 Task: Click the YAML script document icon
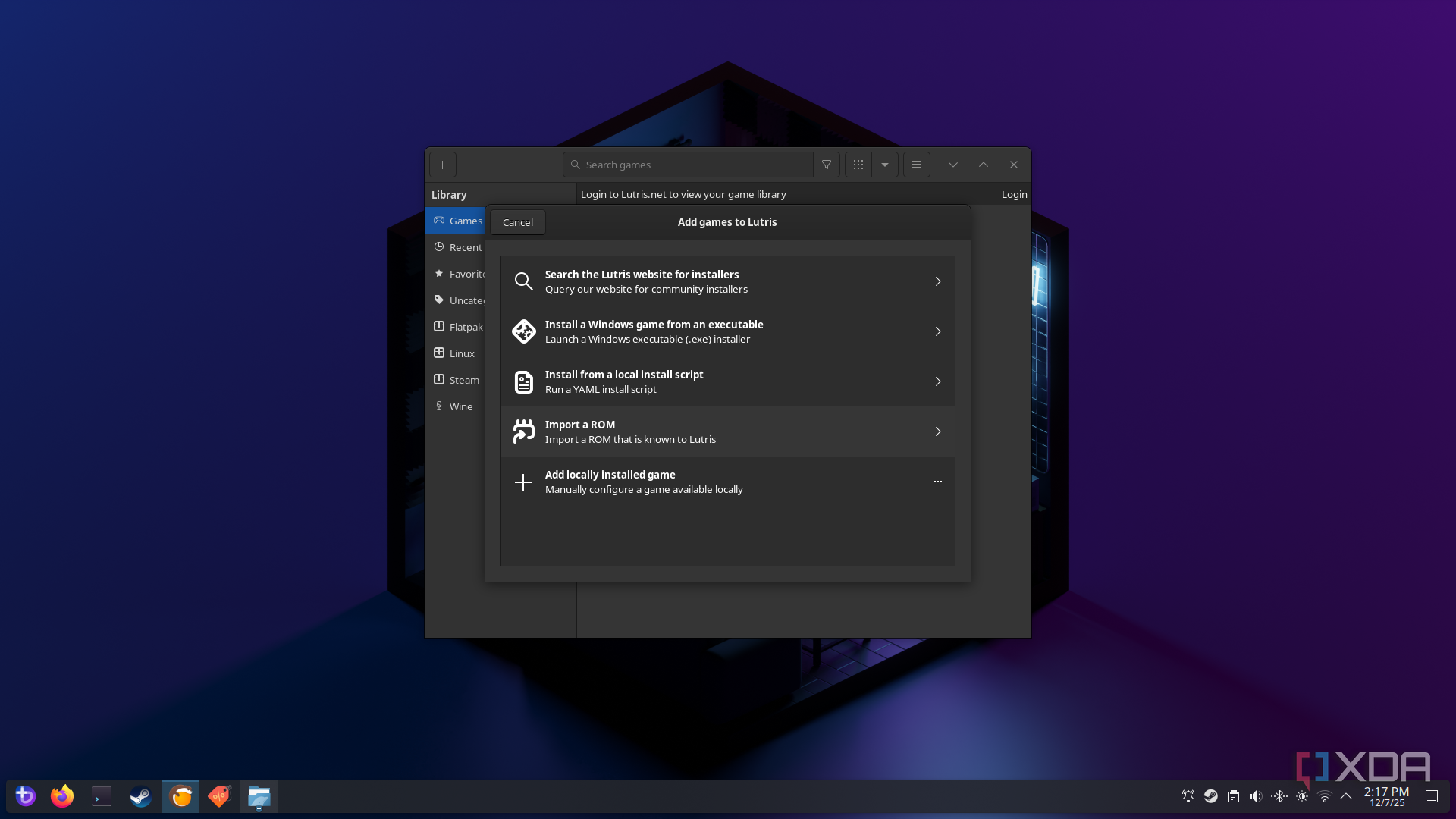[x=523, y=381]
